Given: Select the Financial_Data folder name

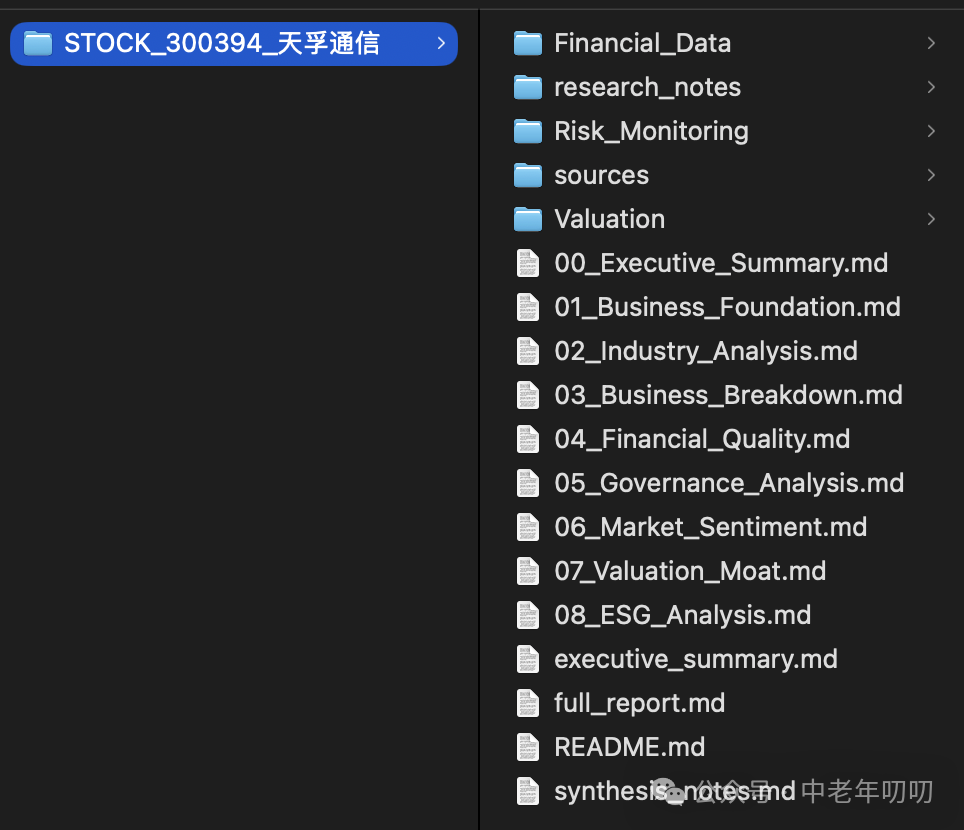Looking at the screenshot, I should (x=642, y=44).
